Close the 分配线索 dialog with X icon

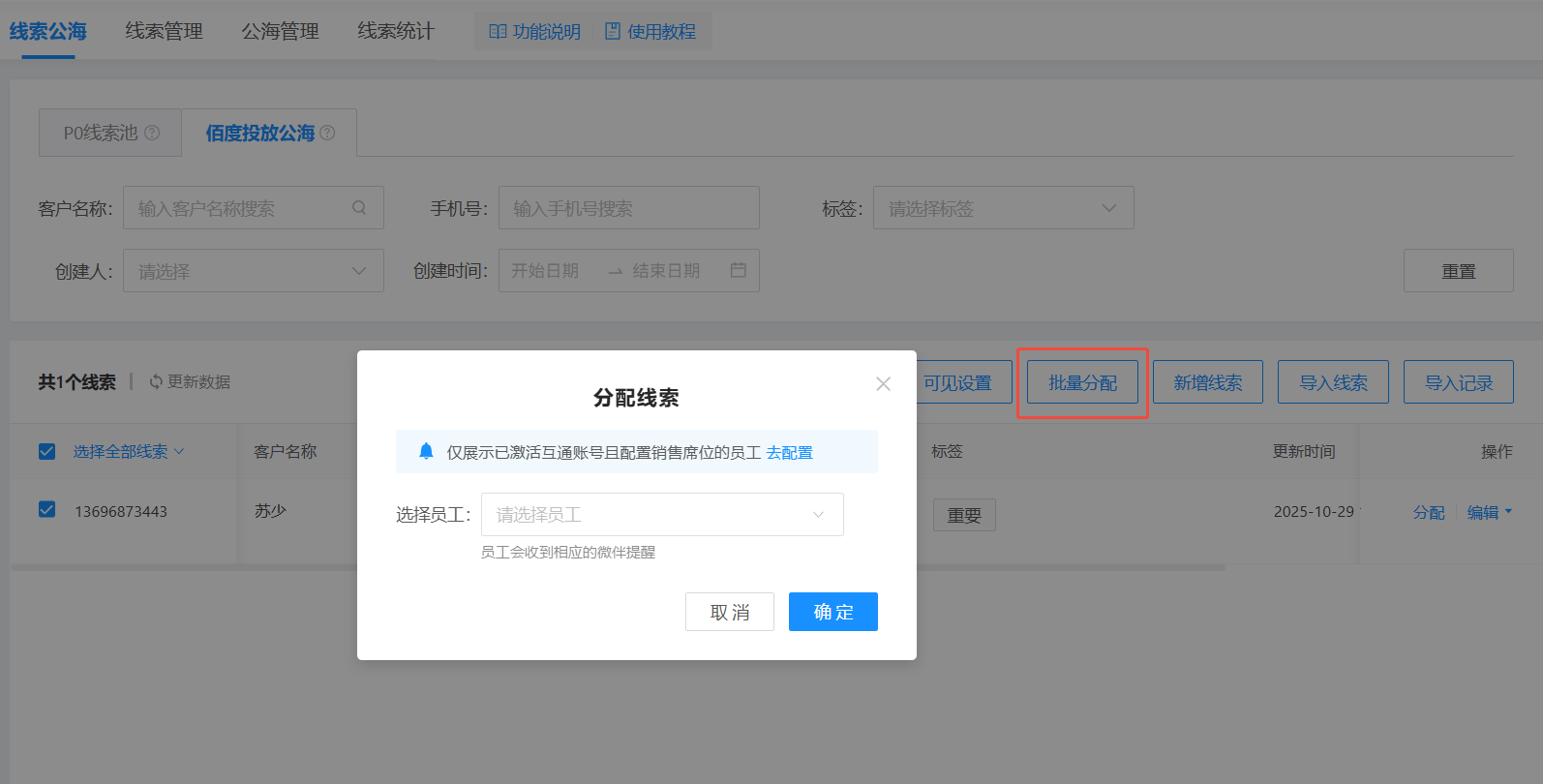(883, 384)
